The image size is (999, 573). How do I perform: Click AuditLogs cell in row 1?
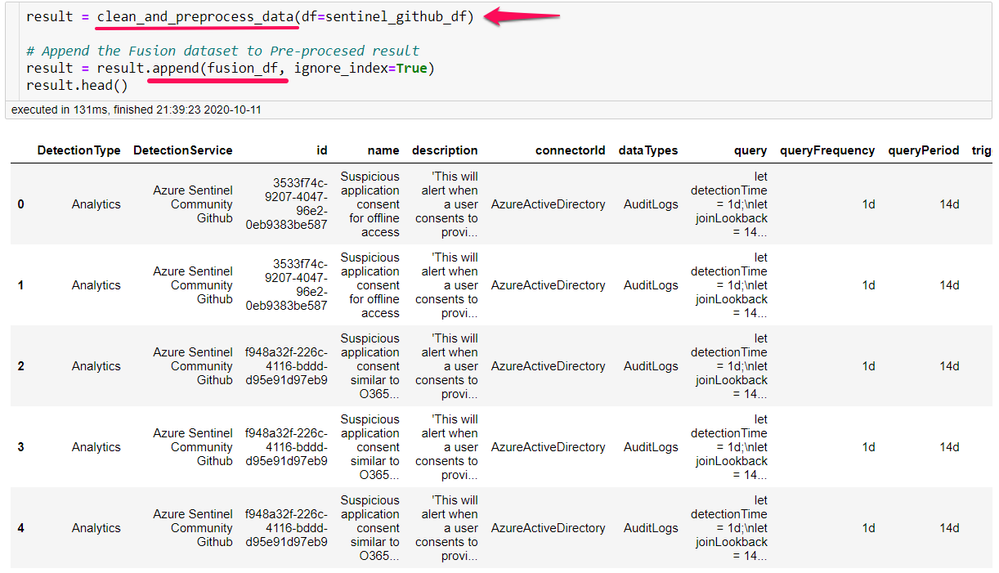tap(650, 286)
